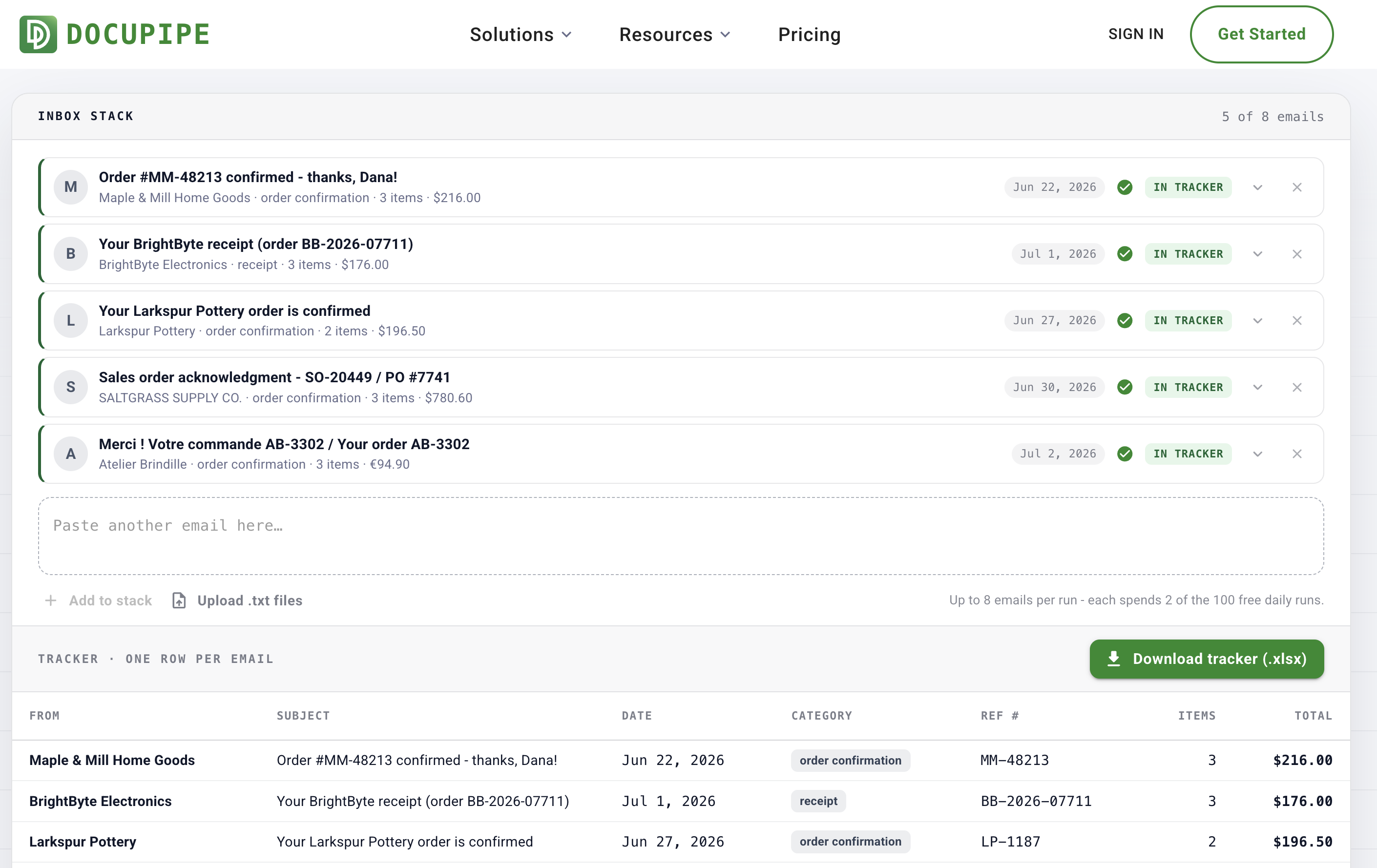Click the Jul 2, 2026 date chip
Viewport: 1377px width, 868px height.
[x=1058, y=454]
